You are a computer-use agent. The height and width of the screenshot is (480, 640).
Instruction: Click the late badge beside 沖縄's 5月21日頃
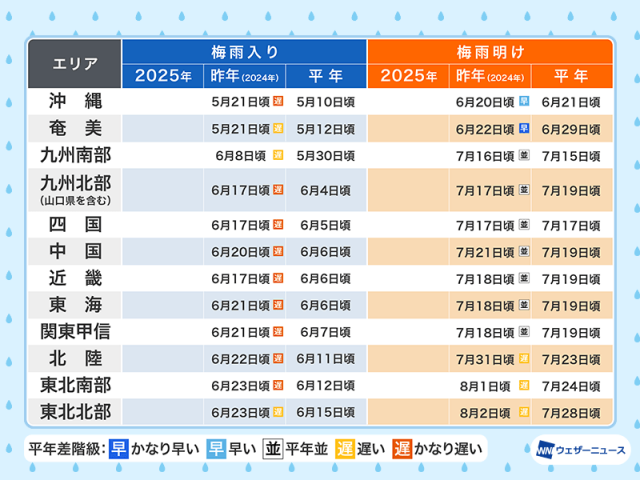pyautogui.click(x=278, y=101)
